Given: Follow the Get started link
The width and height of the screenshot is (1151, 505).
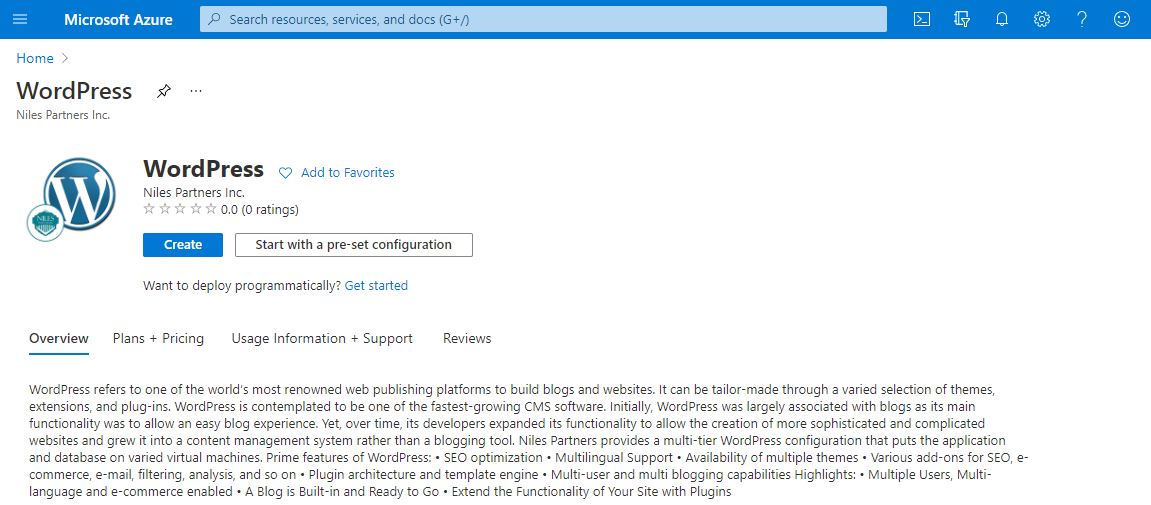Looking at the screenshot, I should pos(376,286).
